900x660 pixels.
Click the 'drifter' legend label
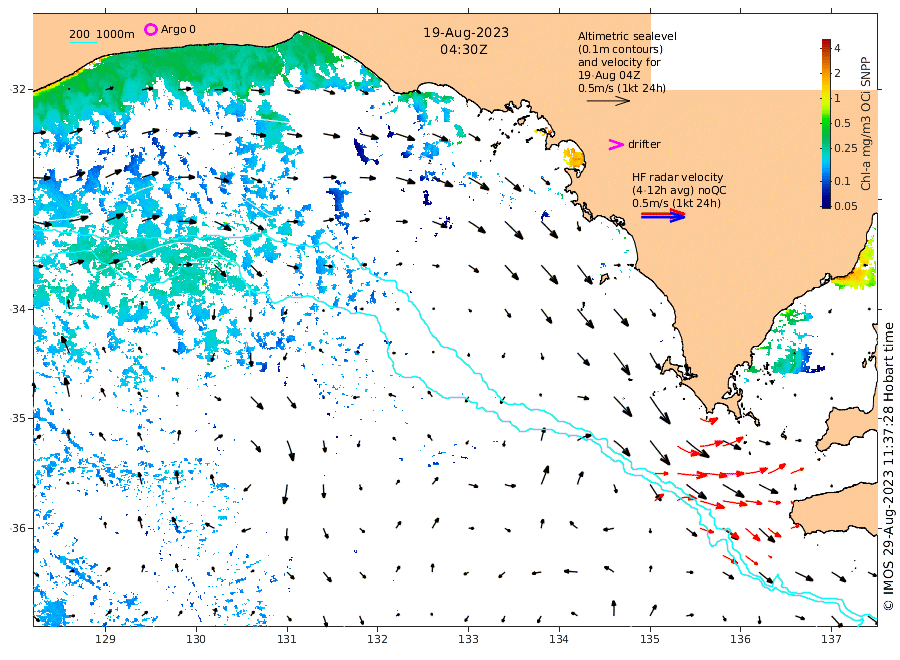(644, 145)
